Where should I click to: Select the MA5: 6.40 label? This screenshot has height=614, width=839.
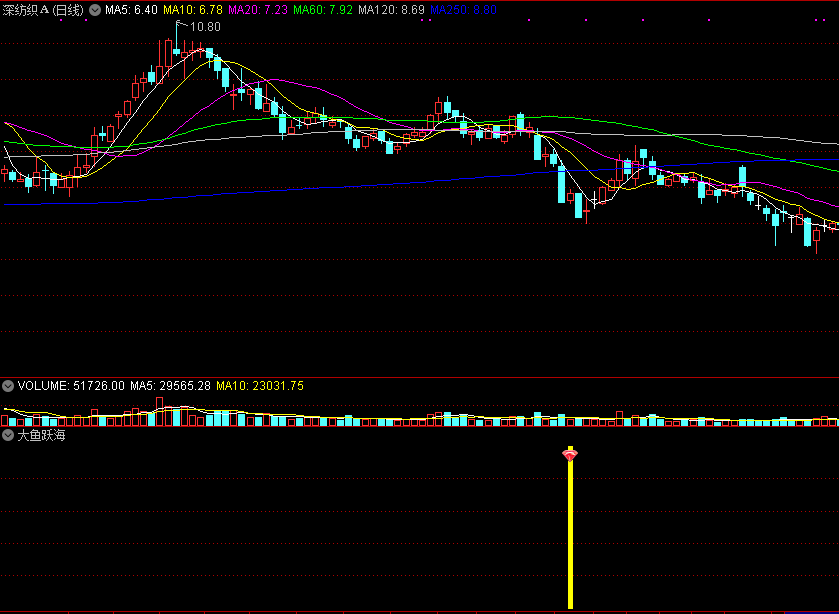point(131,10)
